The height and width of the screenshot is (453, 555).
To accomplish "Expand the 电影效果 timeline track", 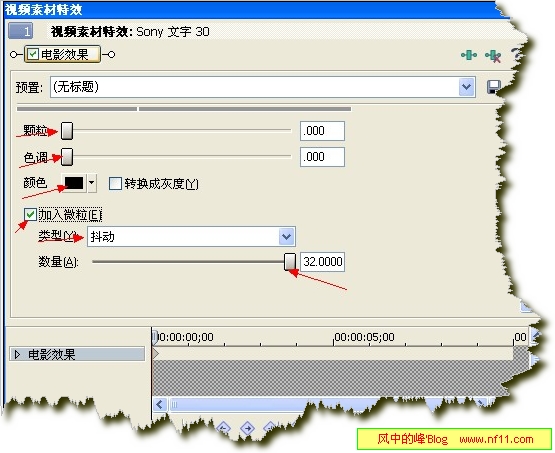I will coord(17,354).
